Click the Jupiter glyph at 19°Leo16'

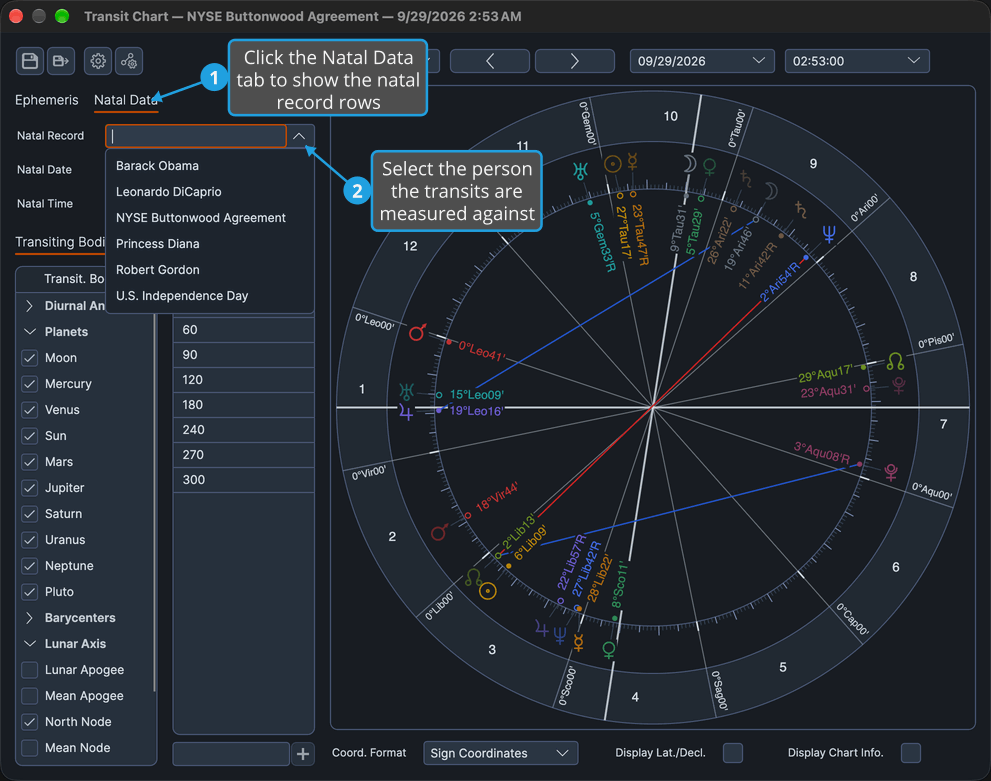406,413
